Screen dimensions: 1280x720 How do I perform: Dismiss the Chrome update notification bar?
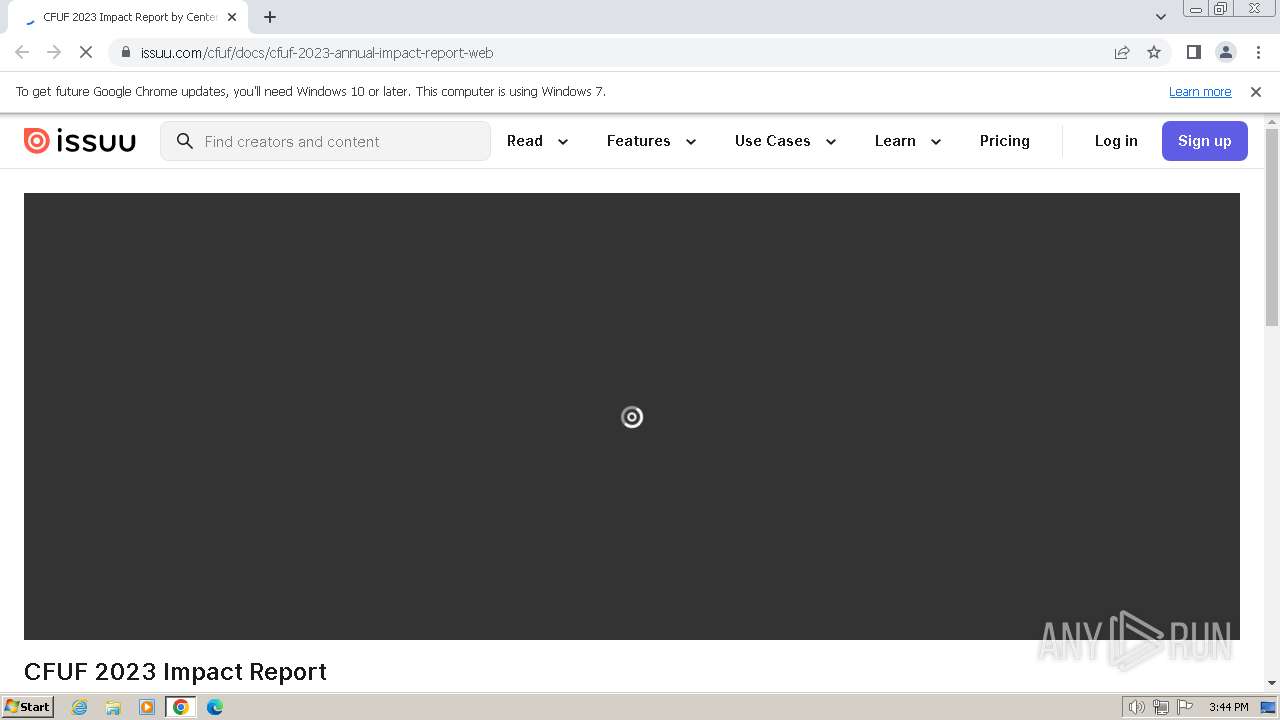pos(1256,91)
